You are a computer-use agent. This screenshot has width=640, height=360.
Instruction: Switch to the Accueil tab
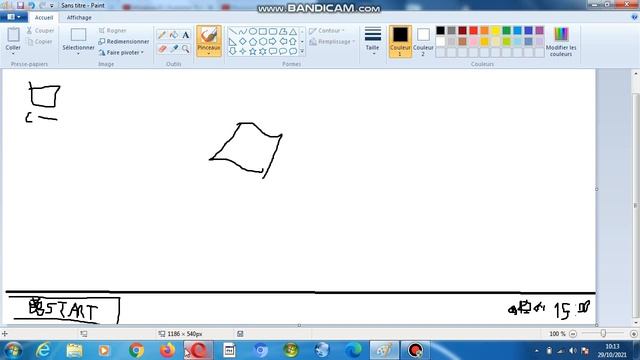tap(44, 18)
